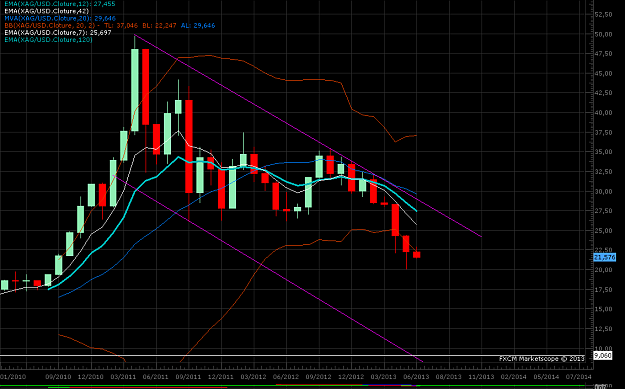Click the 09/2011 date axis label

coord(188,377)
